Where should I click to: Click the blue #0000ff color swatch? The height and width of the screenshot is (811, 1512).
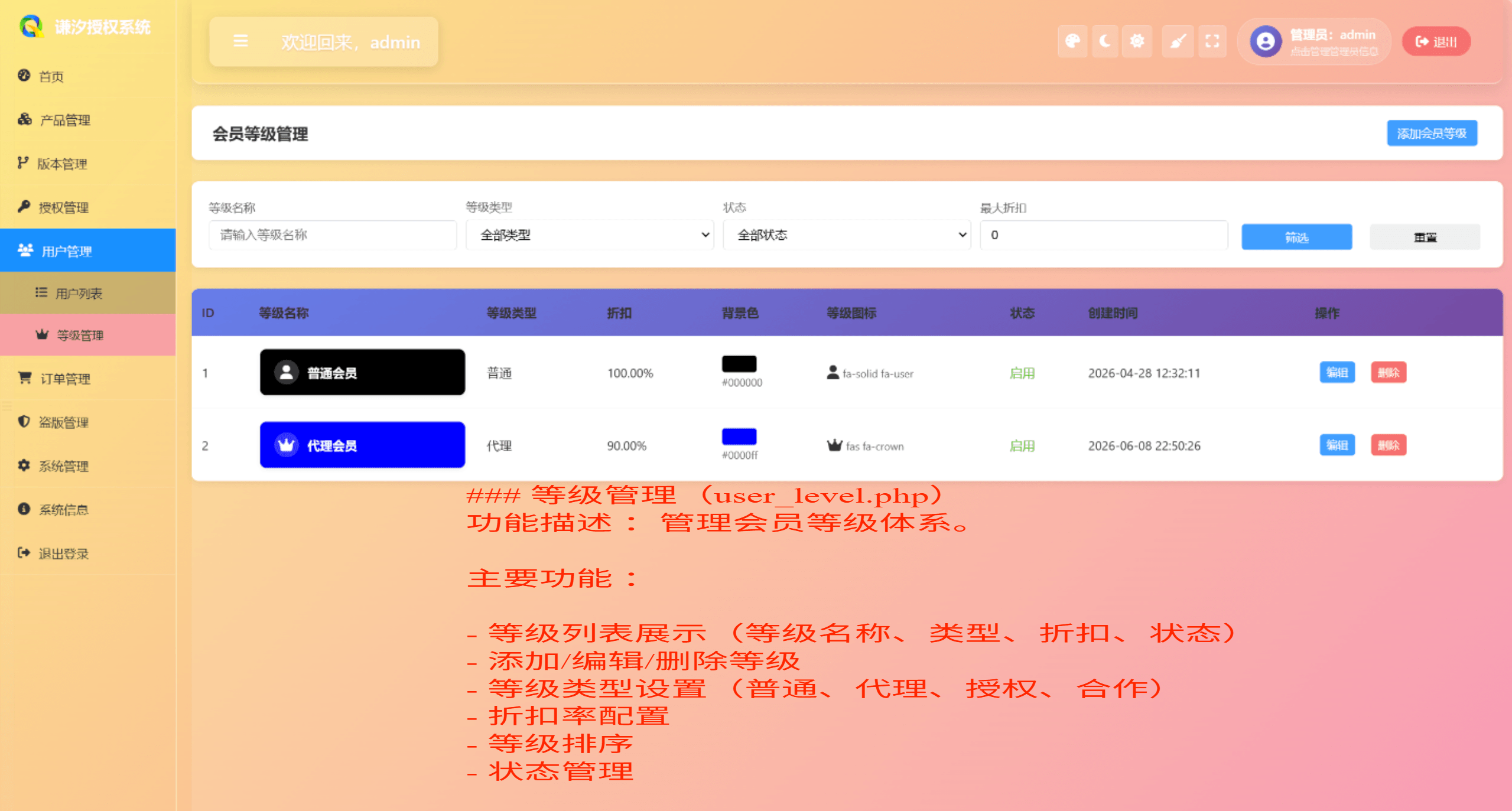click(x=739, y=437)
